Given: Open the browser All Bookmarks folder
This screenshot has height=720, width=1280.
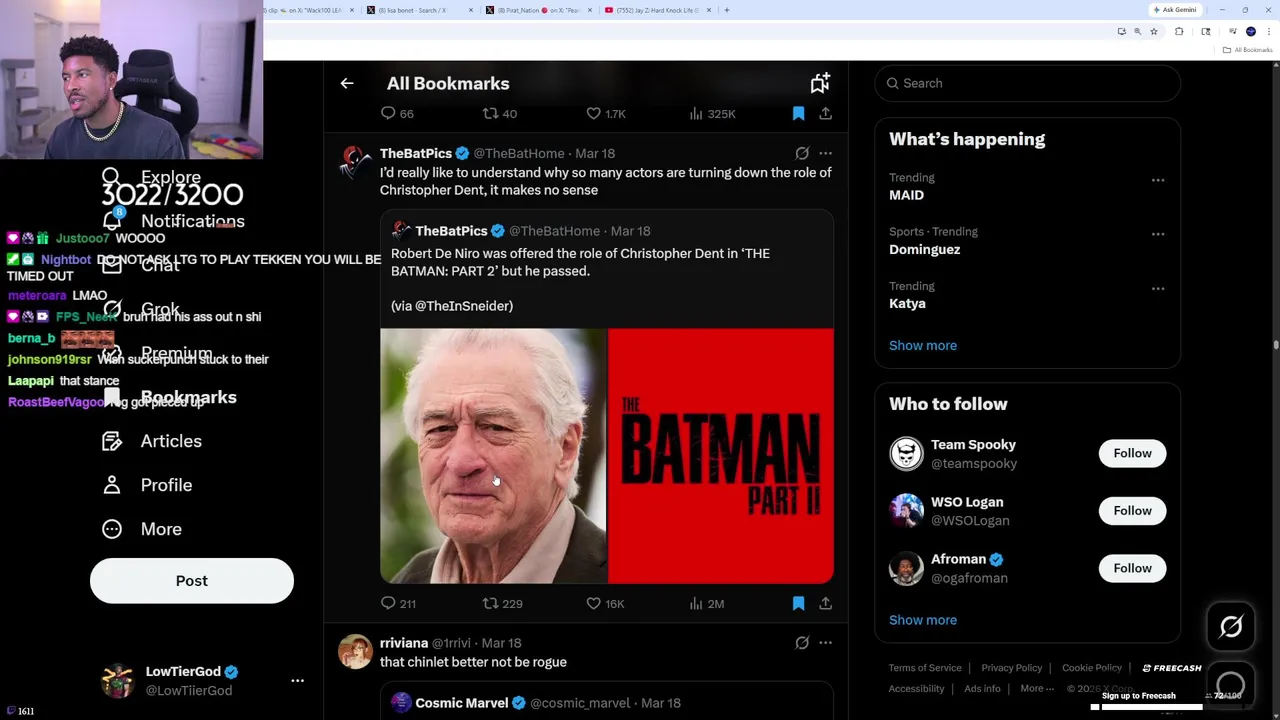Looking at the screenshot, I should [x=1248, y=50].
